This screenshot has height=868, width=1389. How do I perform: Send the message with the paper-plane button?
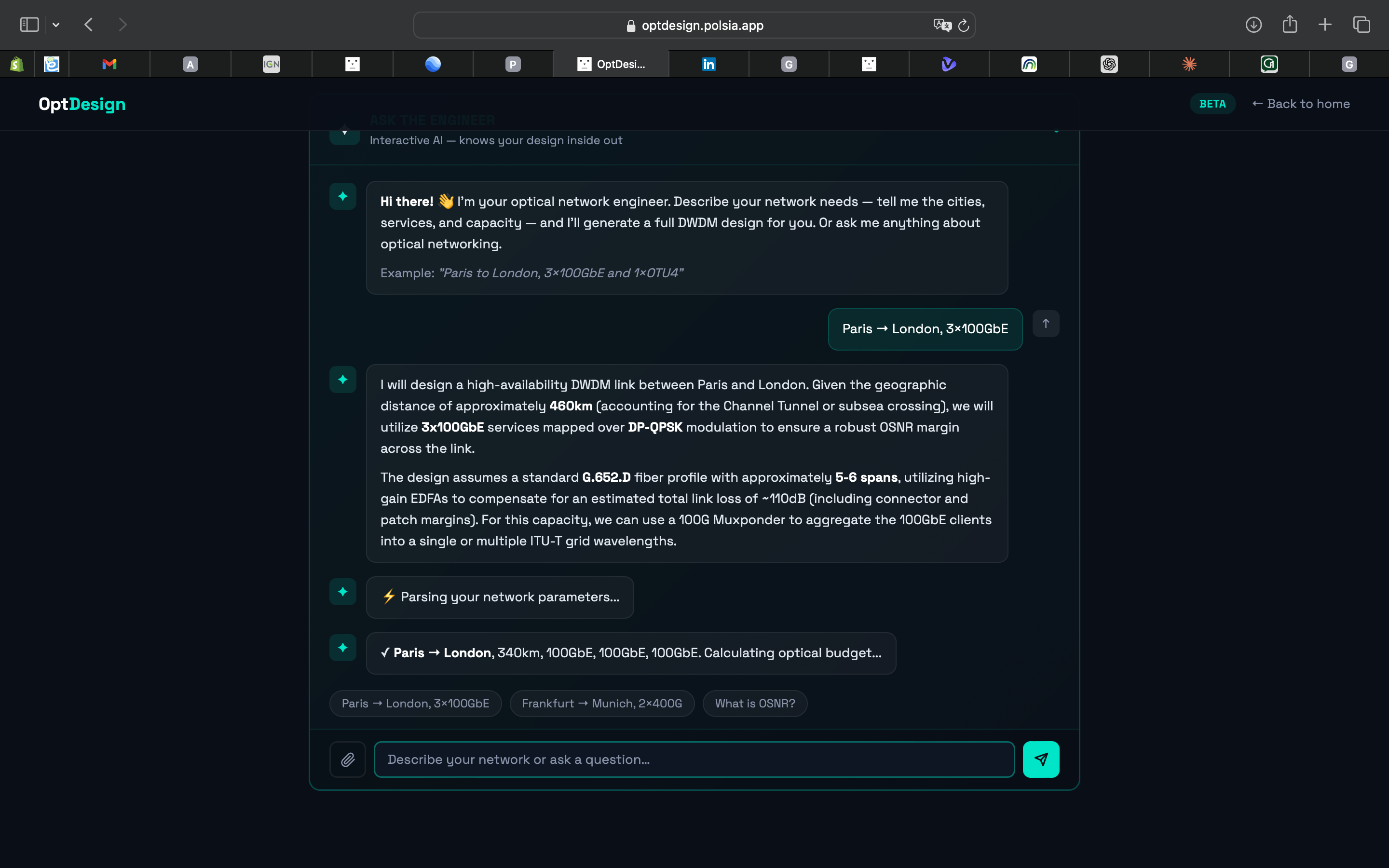1041,759
